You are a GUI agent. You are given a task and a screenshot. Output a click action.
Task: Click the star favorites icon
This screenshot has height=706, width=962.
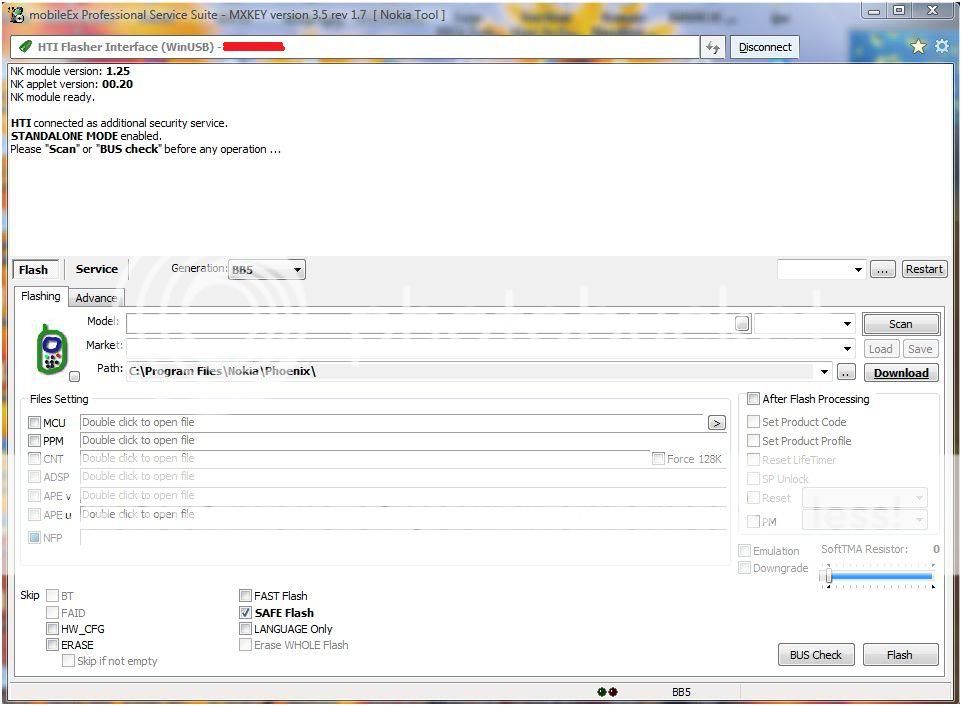coord(918,46)
